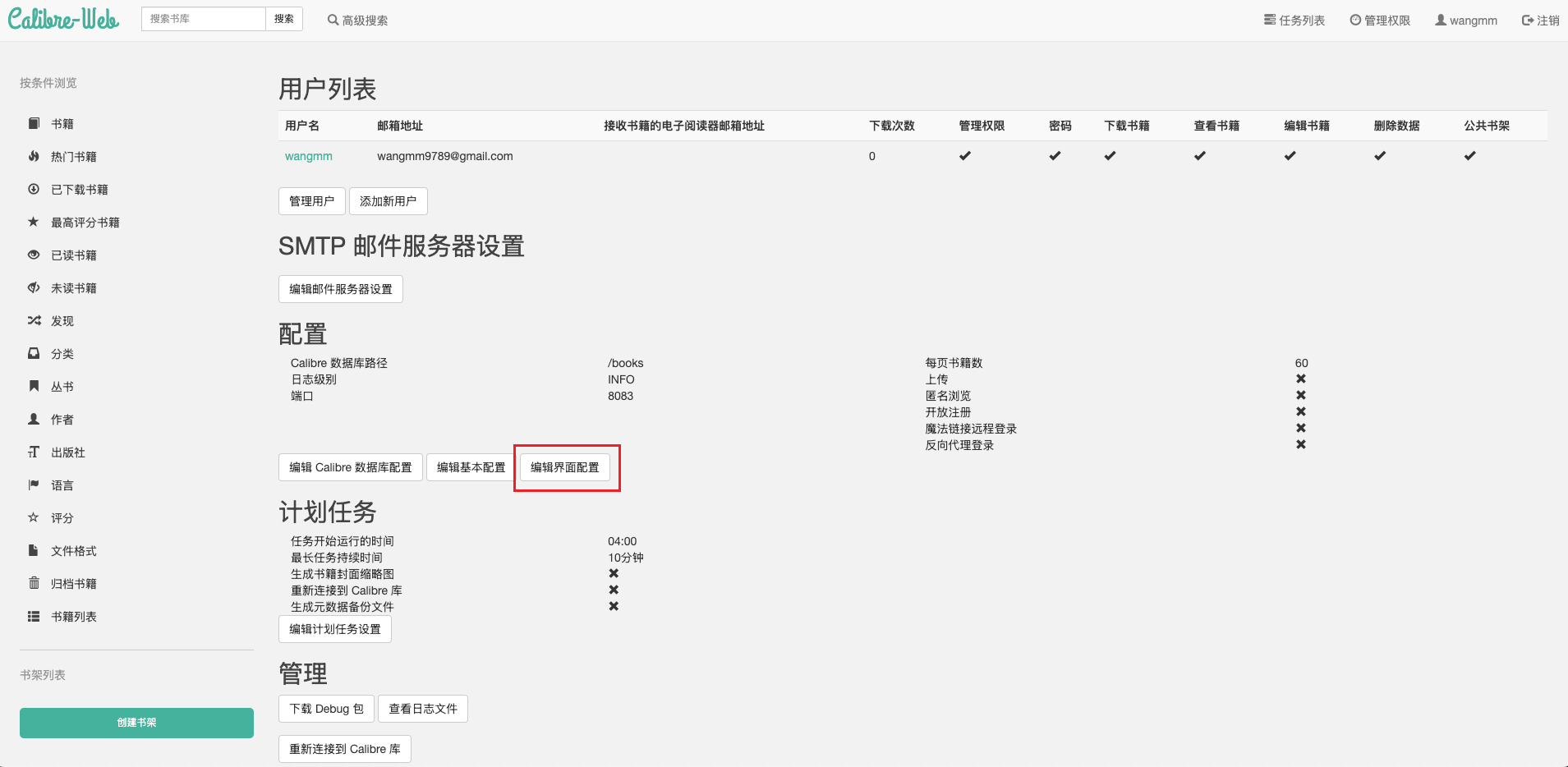
Task: Click the Logout link in header
Action: (1540, 21)
